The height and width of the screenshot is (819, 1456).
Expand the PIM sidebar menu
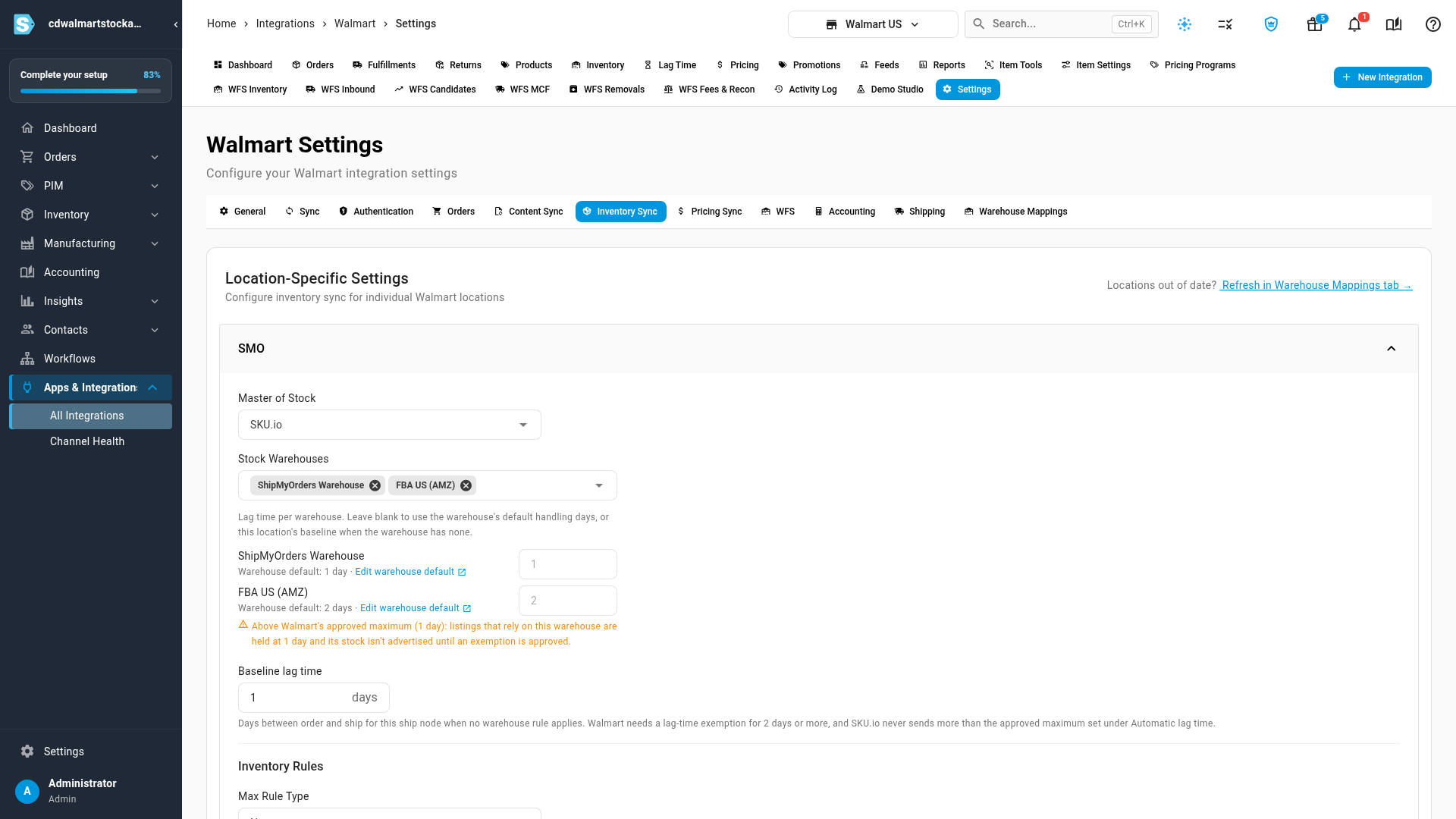point(90,186)
